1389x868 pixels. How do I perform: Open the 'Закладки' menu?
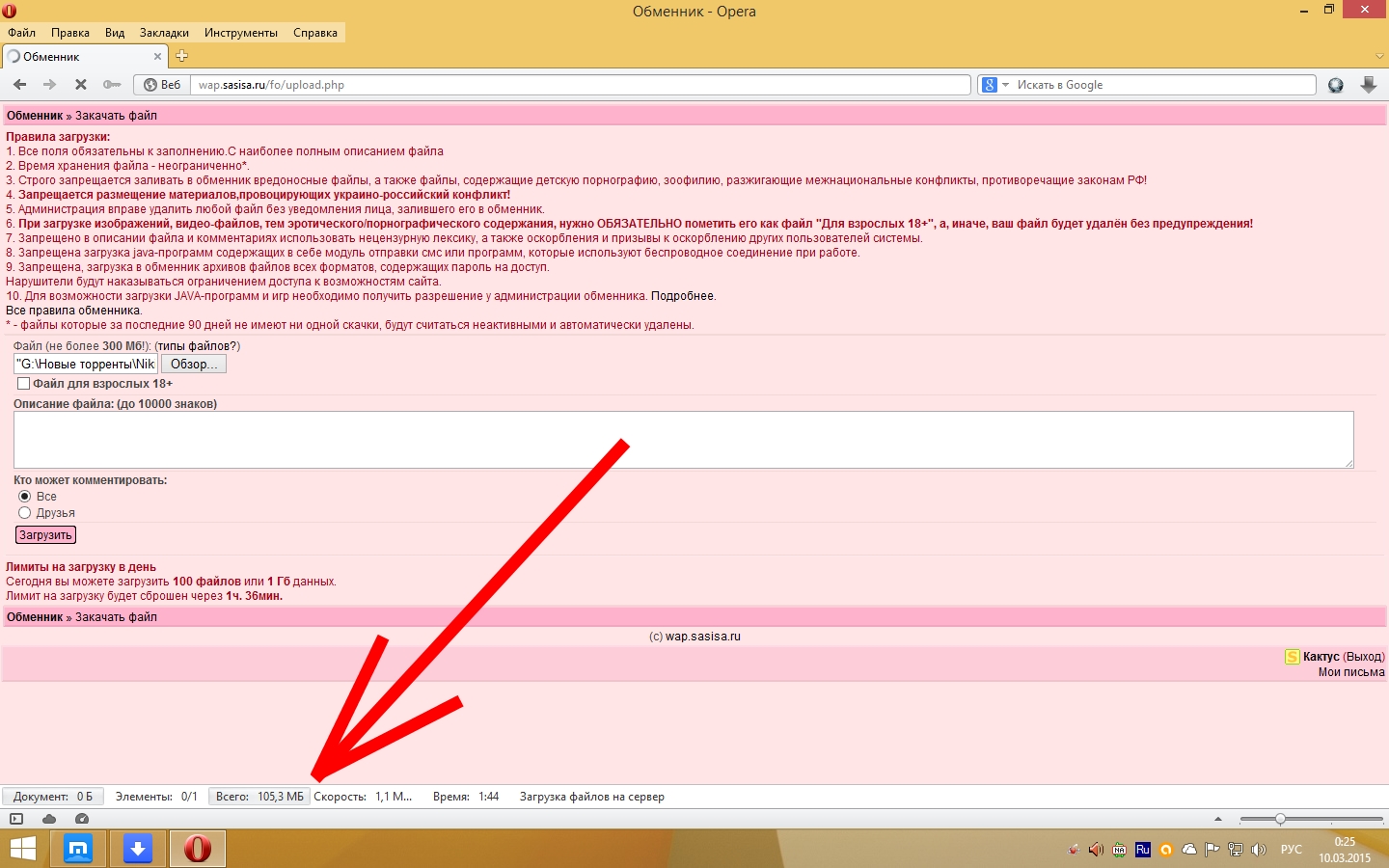(x=164, y=33)
